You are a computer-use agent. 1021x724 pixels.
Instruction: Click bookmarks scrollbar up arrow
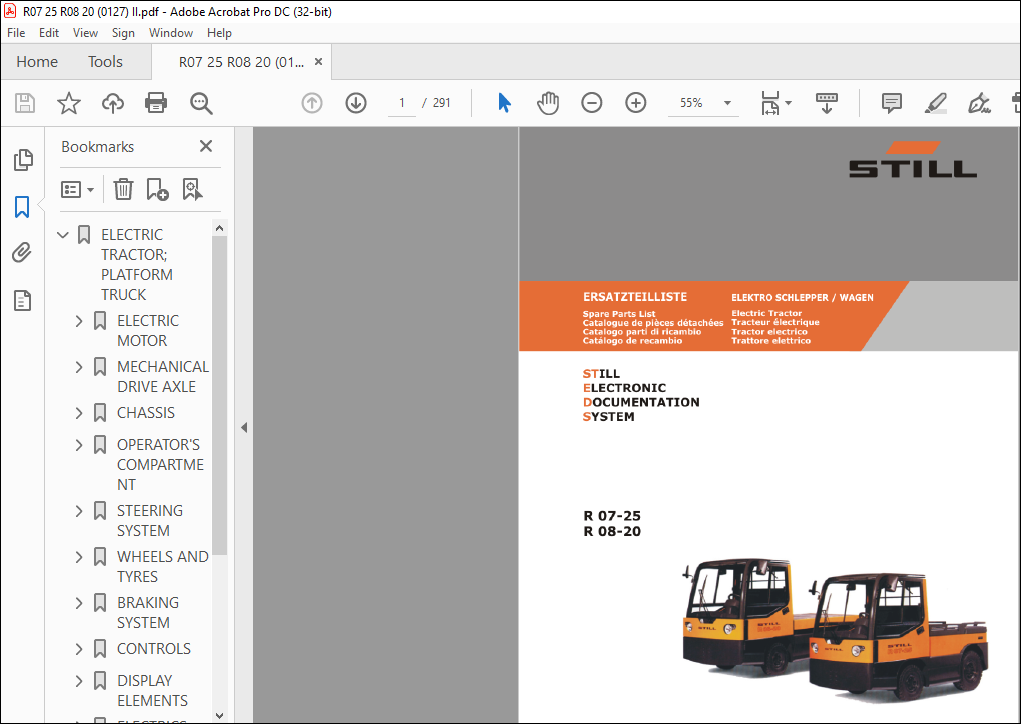click(x=219, y=229)
